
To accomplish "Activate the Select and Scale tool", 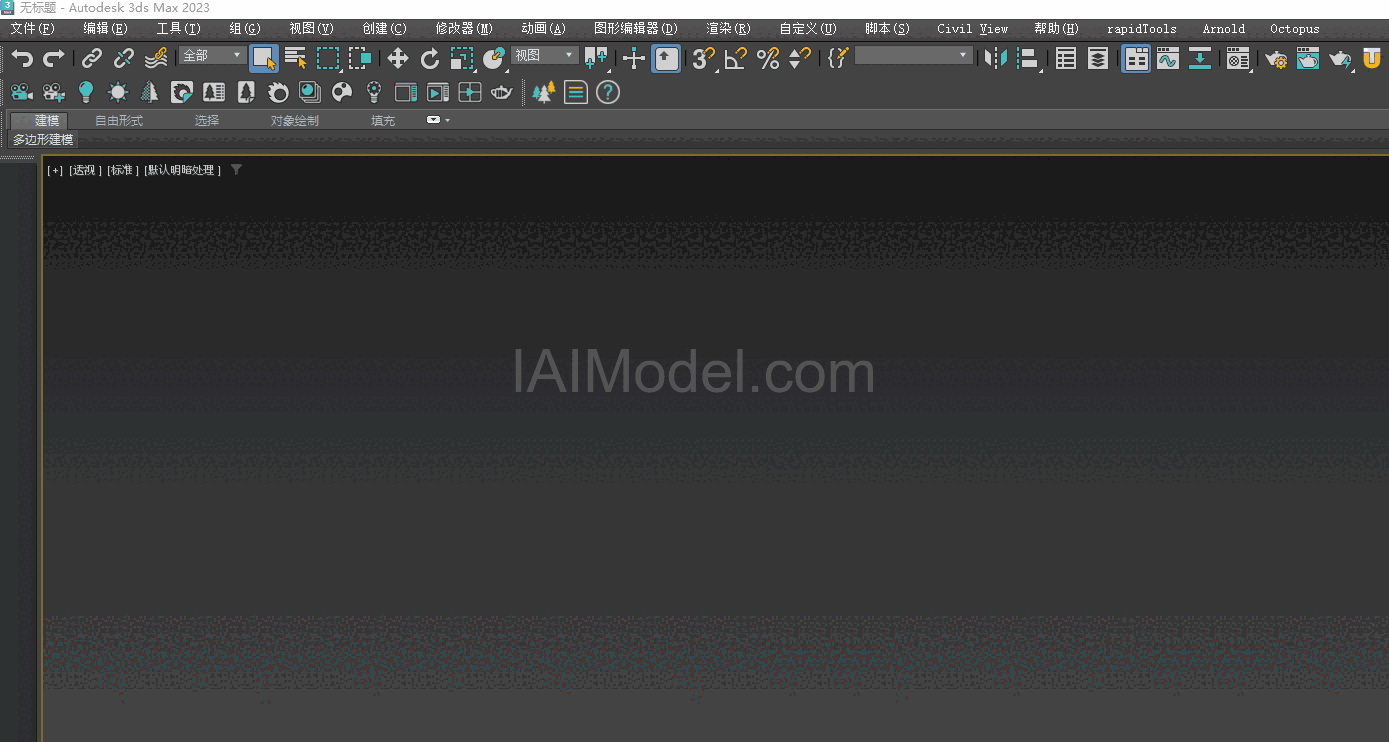I will point(462,58).
